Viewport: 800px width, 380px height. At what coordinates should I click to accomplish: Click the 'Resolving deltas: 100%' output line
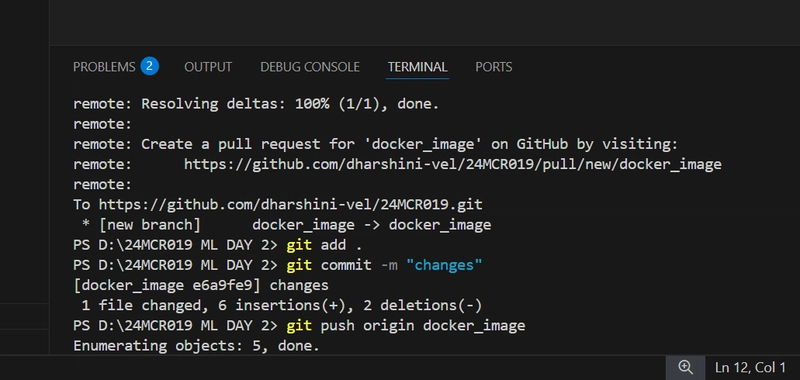[x=256, y=104]
